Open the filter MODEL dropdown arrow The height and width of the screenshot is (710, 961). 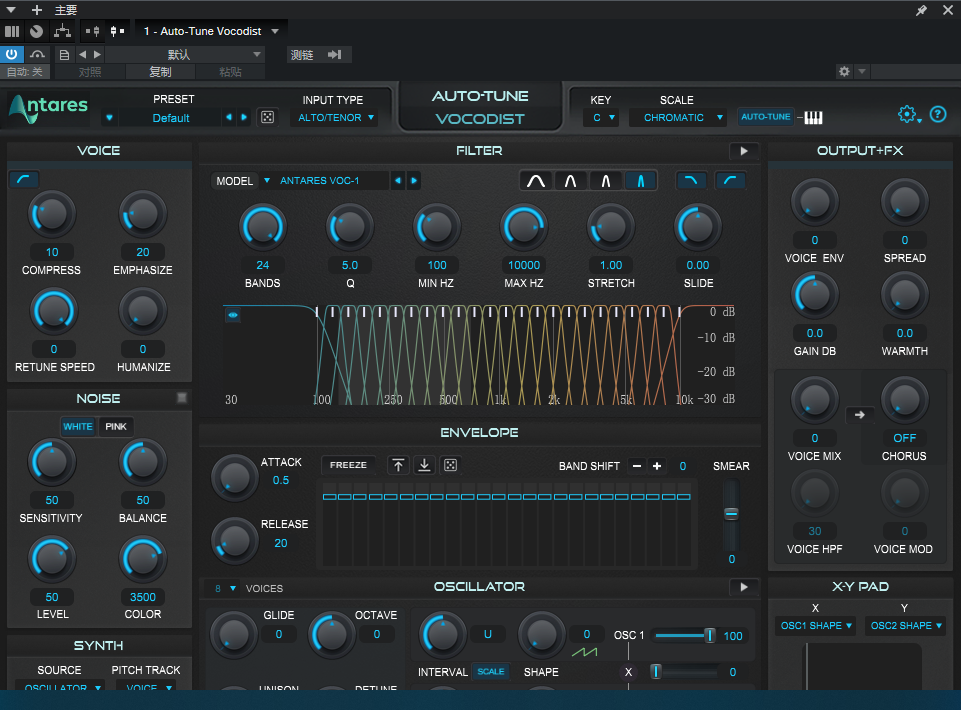[x=267, y=180]
